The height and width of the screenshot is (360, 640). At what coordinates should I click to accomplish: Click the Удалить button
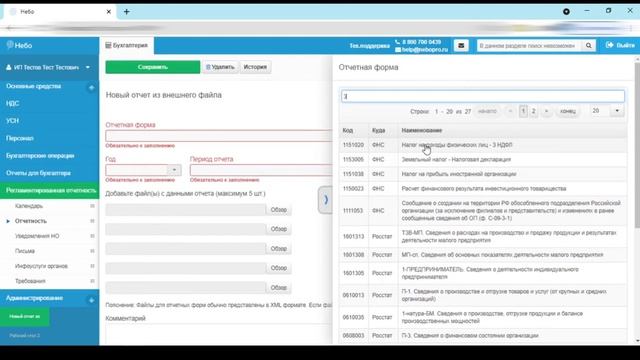point(220,67)
